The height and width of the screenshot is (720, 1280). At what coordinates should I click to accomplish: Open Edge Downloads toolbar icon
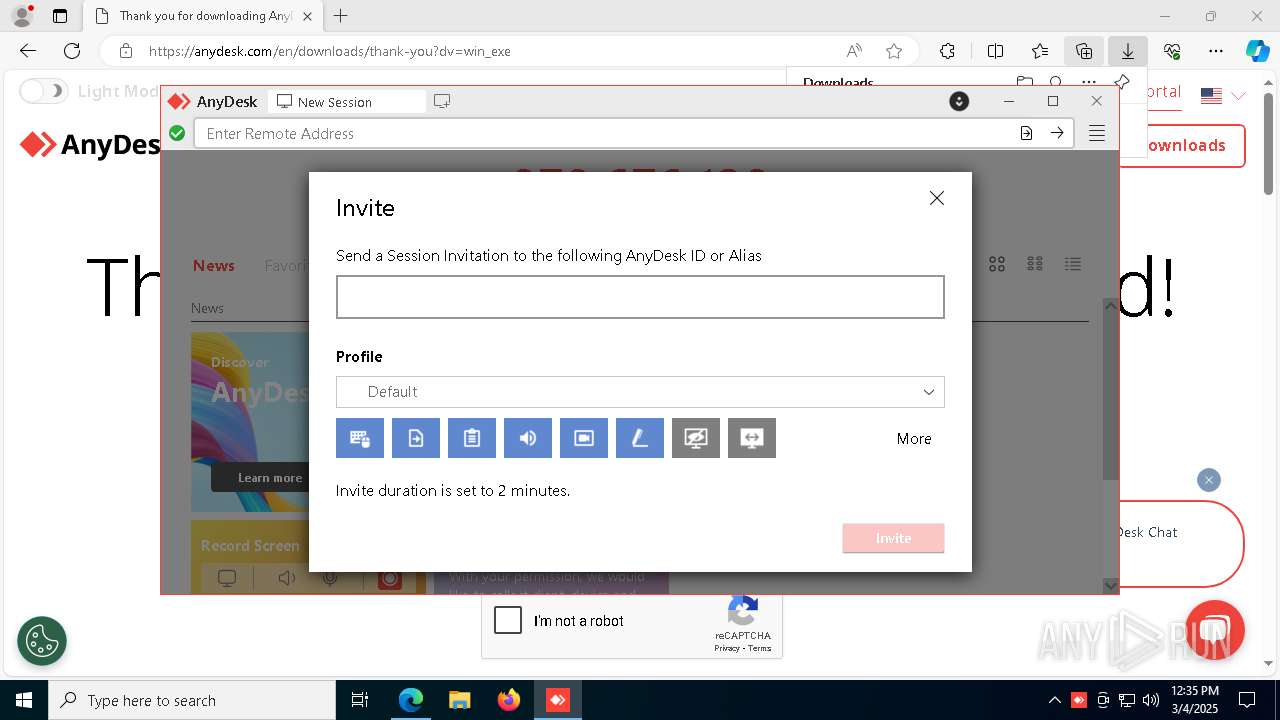[1128, 51]
